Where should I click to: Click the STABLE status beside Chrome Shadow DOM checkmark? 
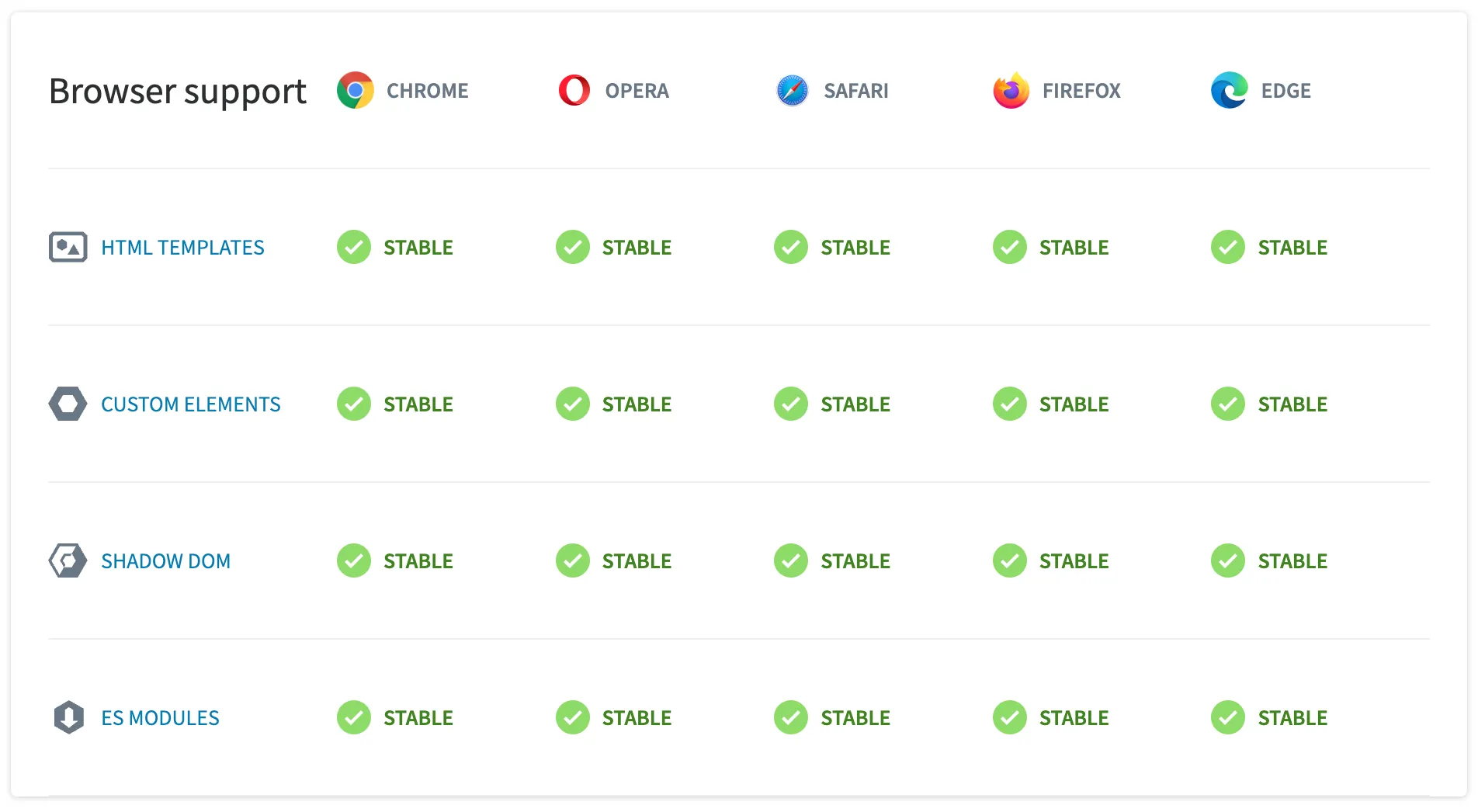coord(418,560)
